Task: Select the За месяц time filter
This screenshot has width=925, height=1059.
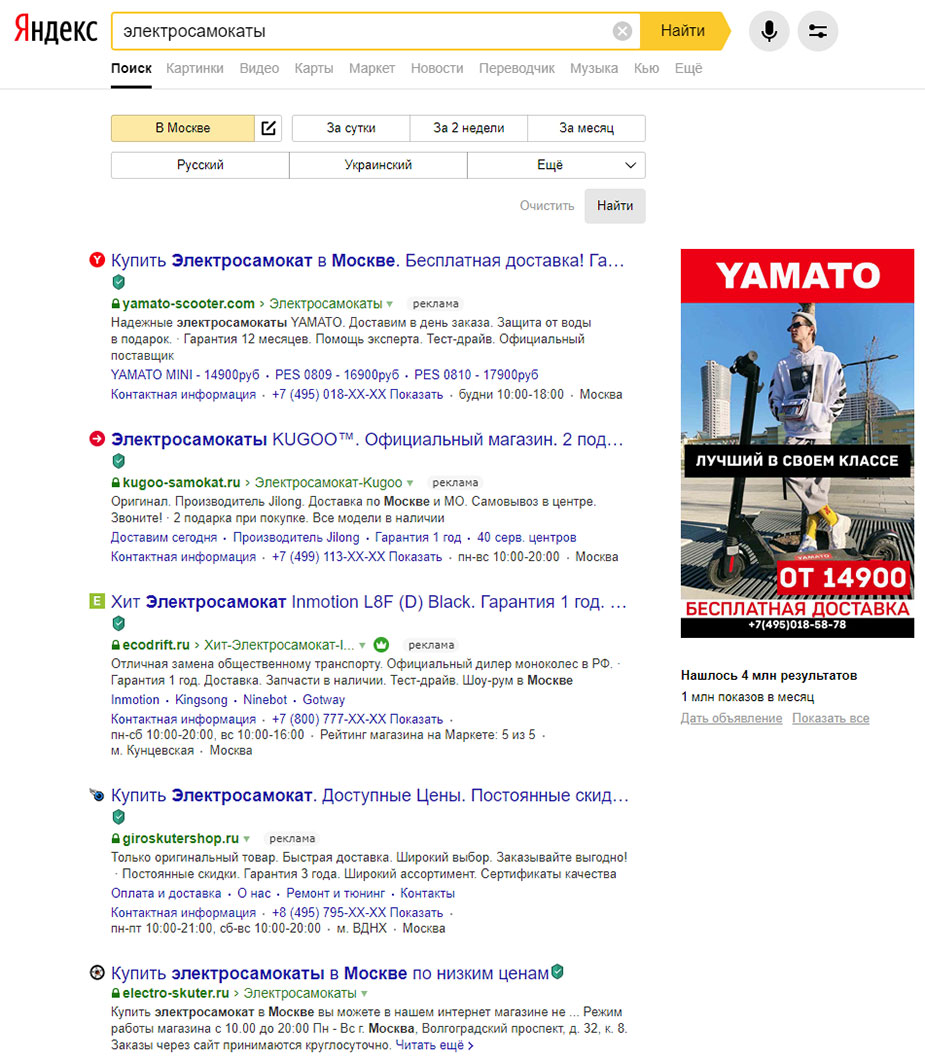Action: [x=586, y=128]
